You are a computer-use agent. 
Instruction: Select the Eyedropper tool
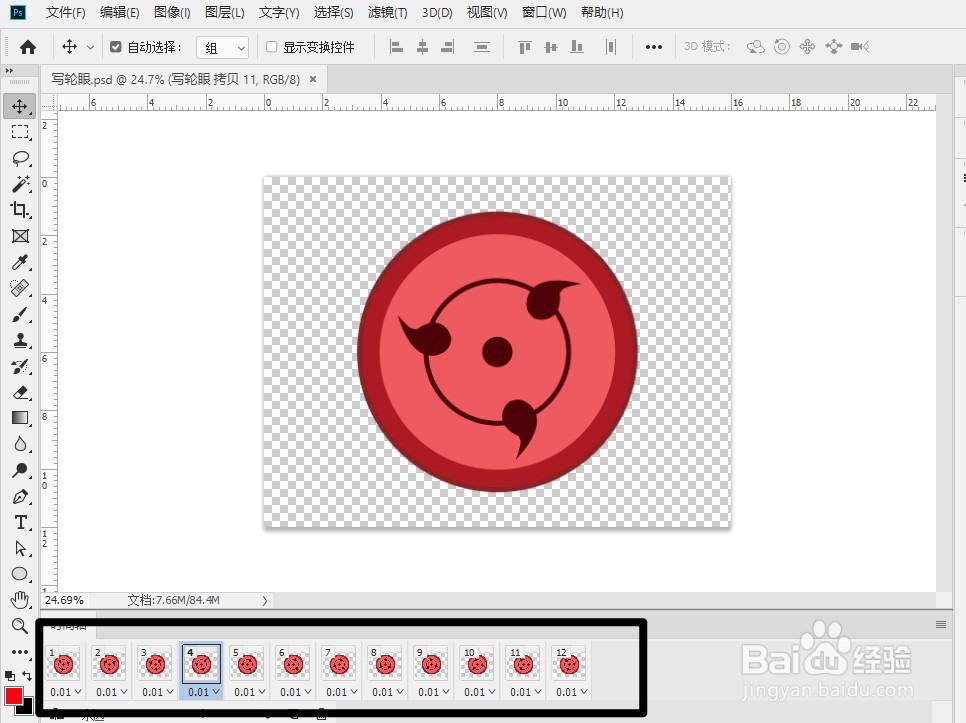click(x=20, y=262)
